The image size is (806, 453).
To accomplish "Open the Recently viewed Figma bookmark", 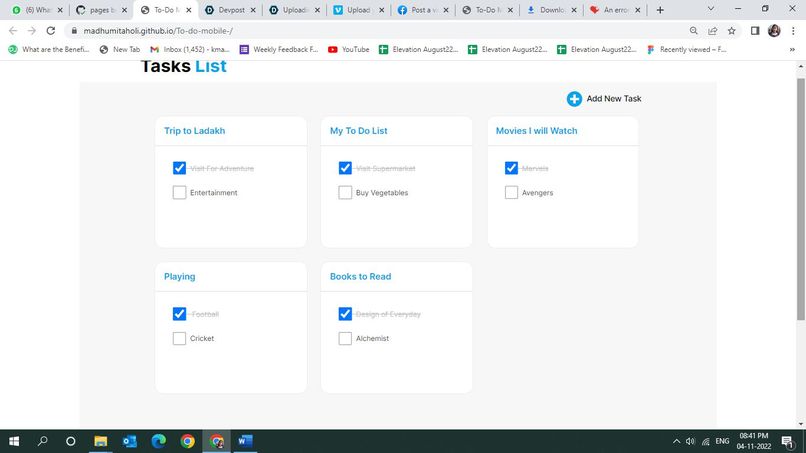I will tap(687, 49).
